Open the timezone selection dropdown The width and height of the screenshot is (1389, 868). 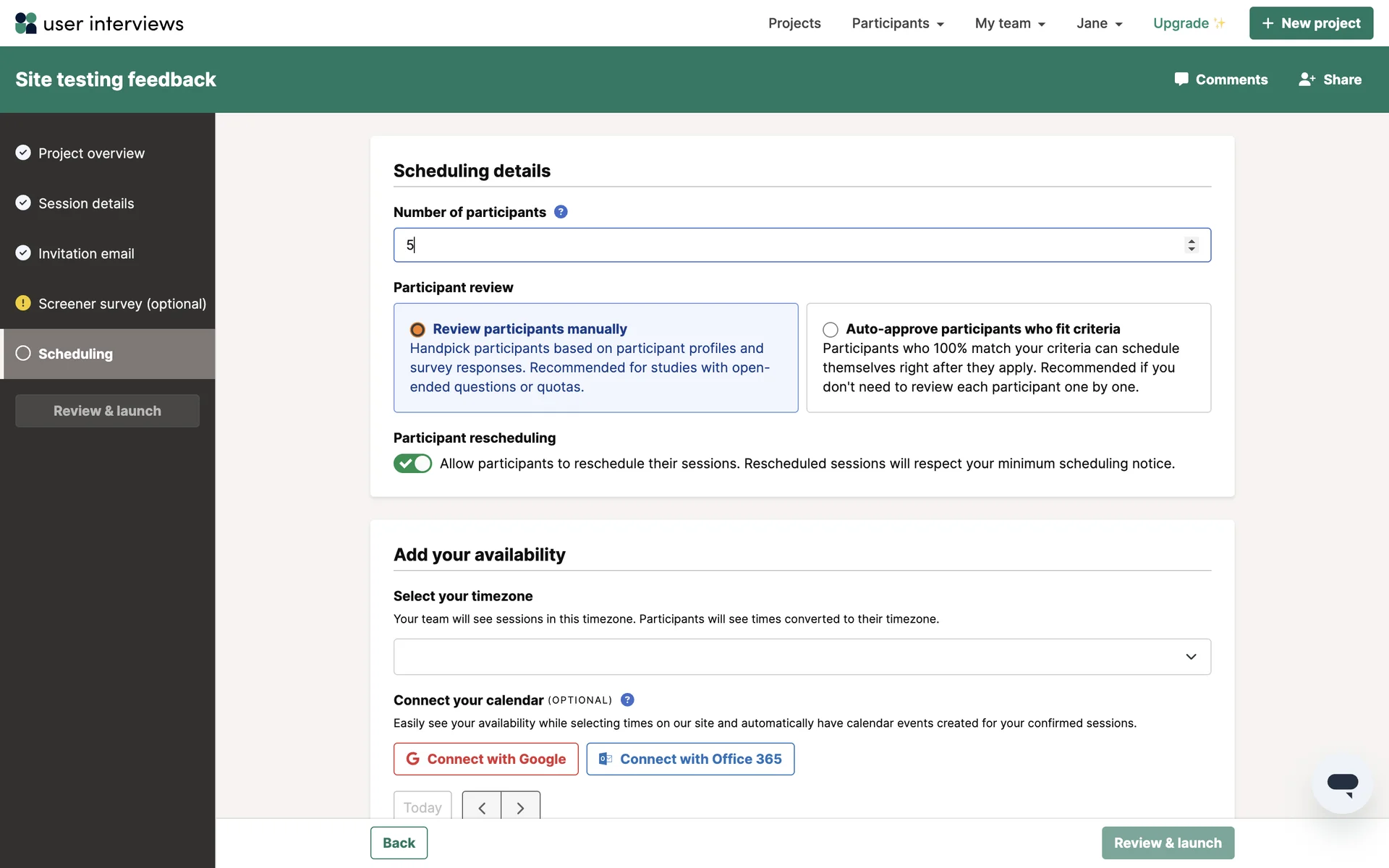click(x=802, y=657)
